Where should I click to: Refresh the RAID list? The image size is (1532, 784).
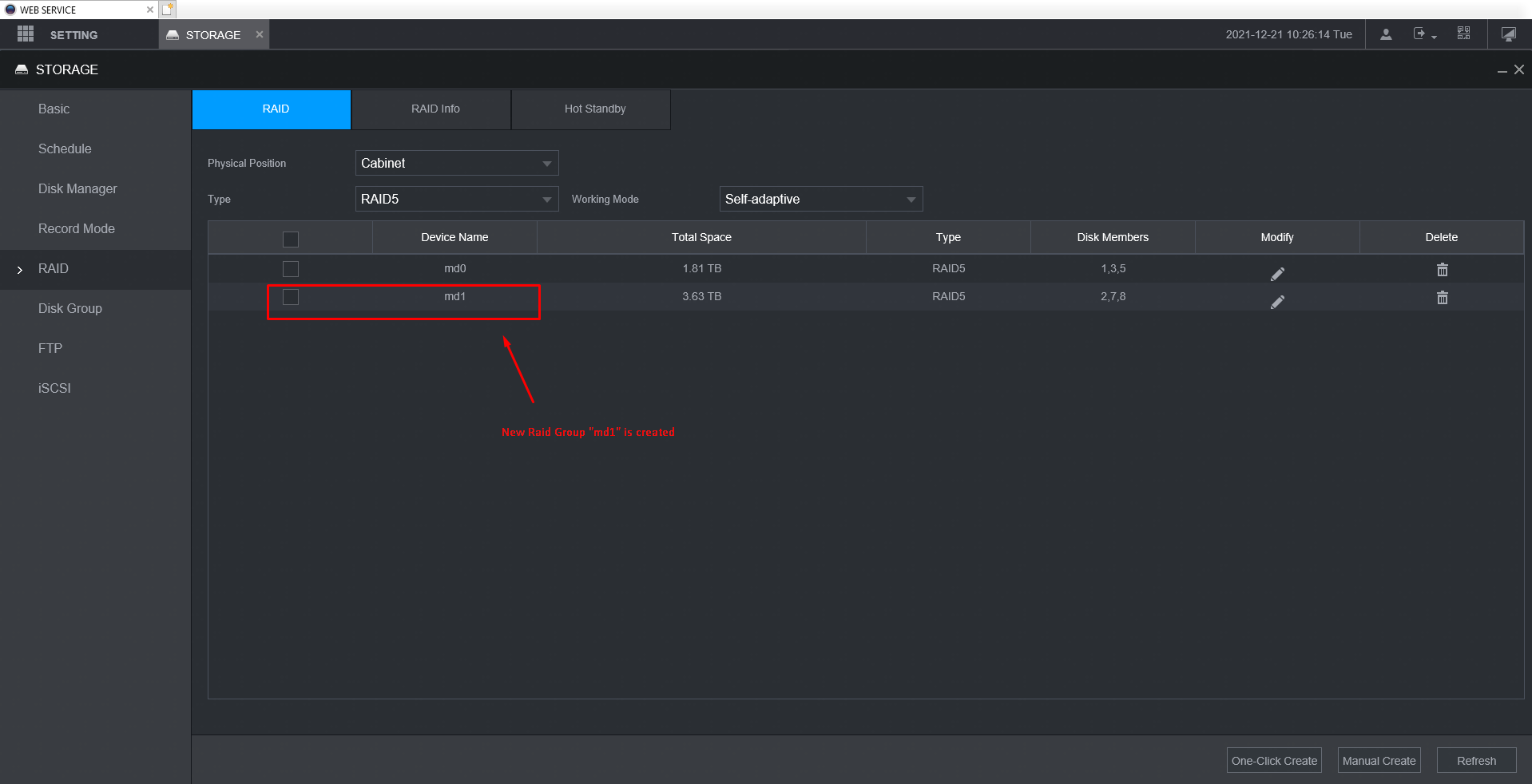click(x=1477, y=760)
